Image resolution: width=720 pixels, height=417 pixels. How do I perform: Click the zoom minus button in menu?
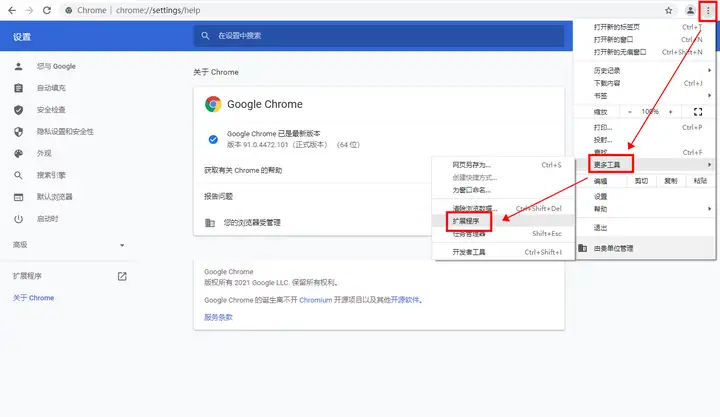coord(630,112)
